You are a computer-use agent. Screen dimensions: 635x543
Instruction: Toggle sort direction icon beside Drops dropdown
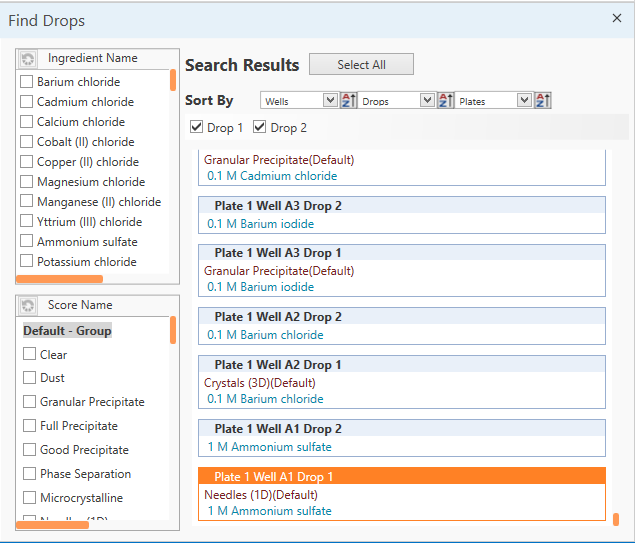point(445,101)
